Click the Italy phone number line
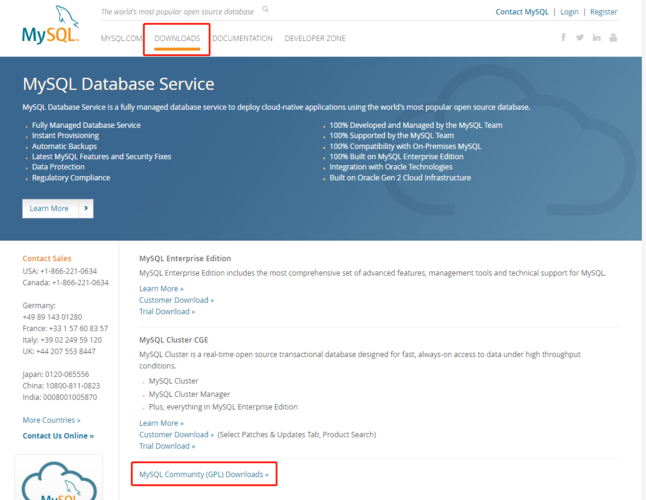Screen dimensions: 646x500 62,340
